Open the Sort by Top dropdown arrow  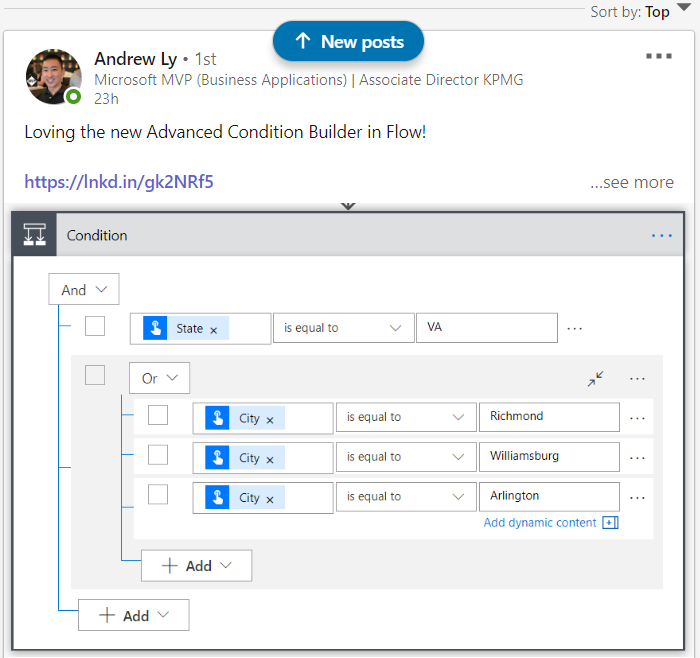[x=683, y=7]
